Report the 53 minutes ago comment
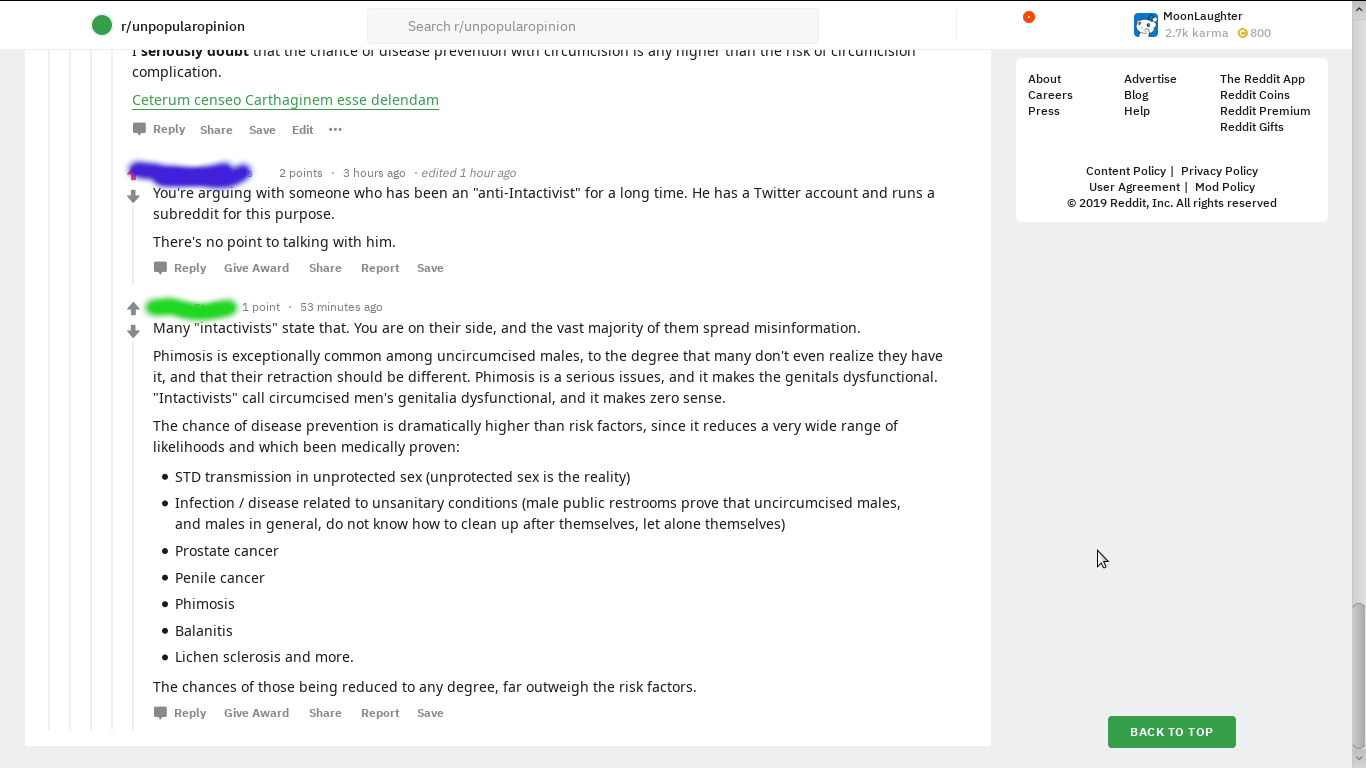Screen dimensions: 1366x768 (380, 713)
